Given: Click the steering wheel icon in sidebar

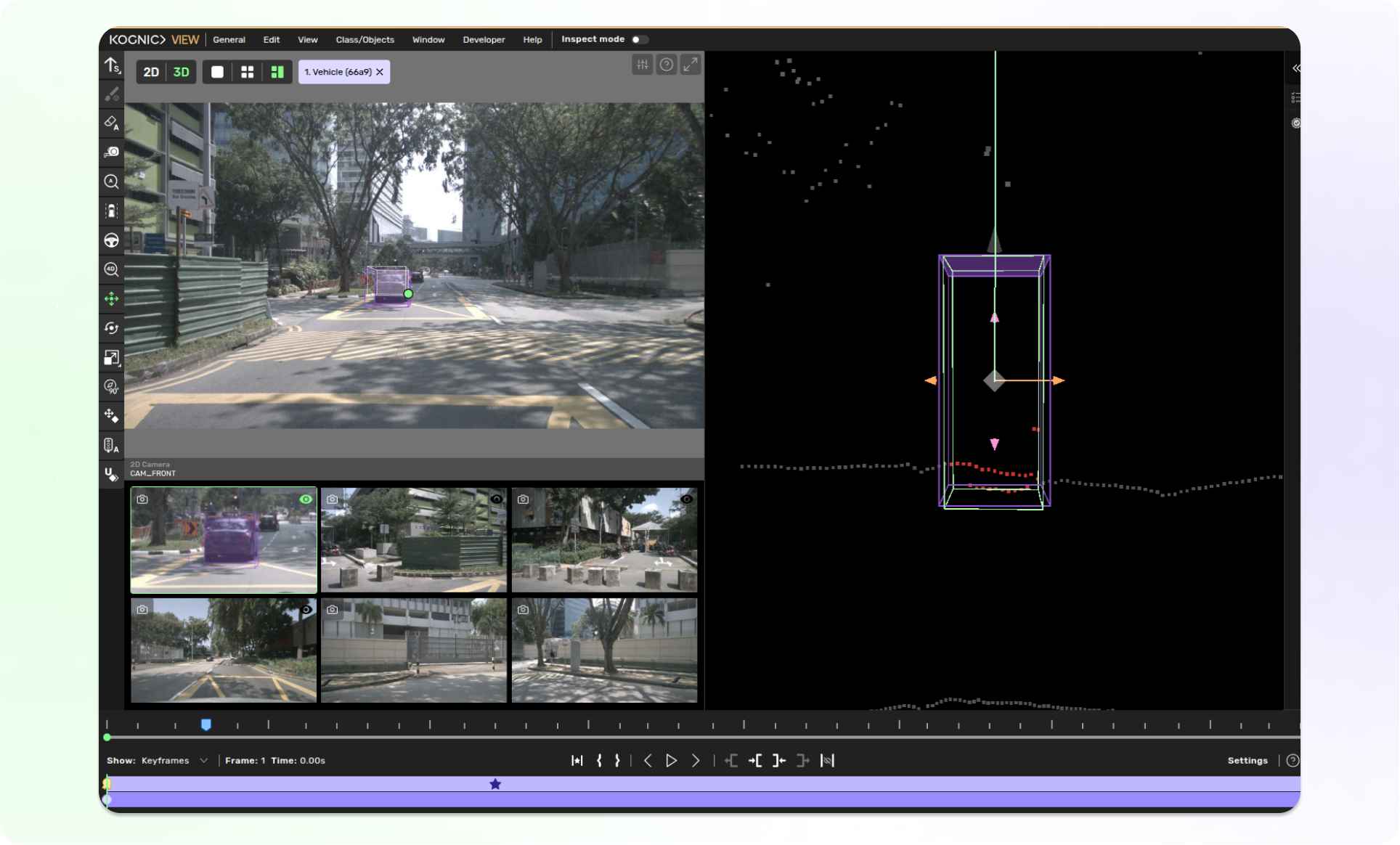Looking at the screenshot, I should point(111,240).
